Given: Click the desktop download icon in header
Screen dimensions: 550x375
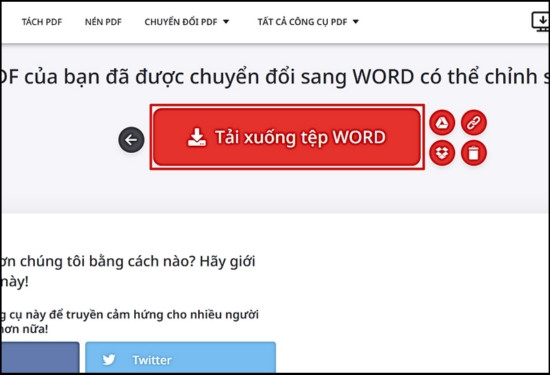Looking at the screenshot, I should click(x=541, y=22).
